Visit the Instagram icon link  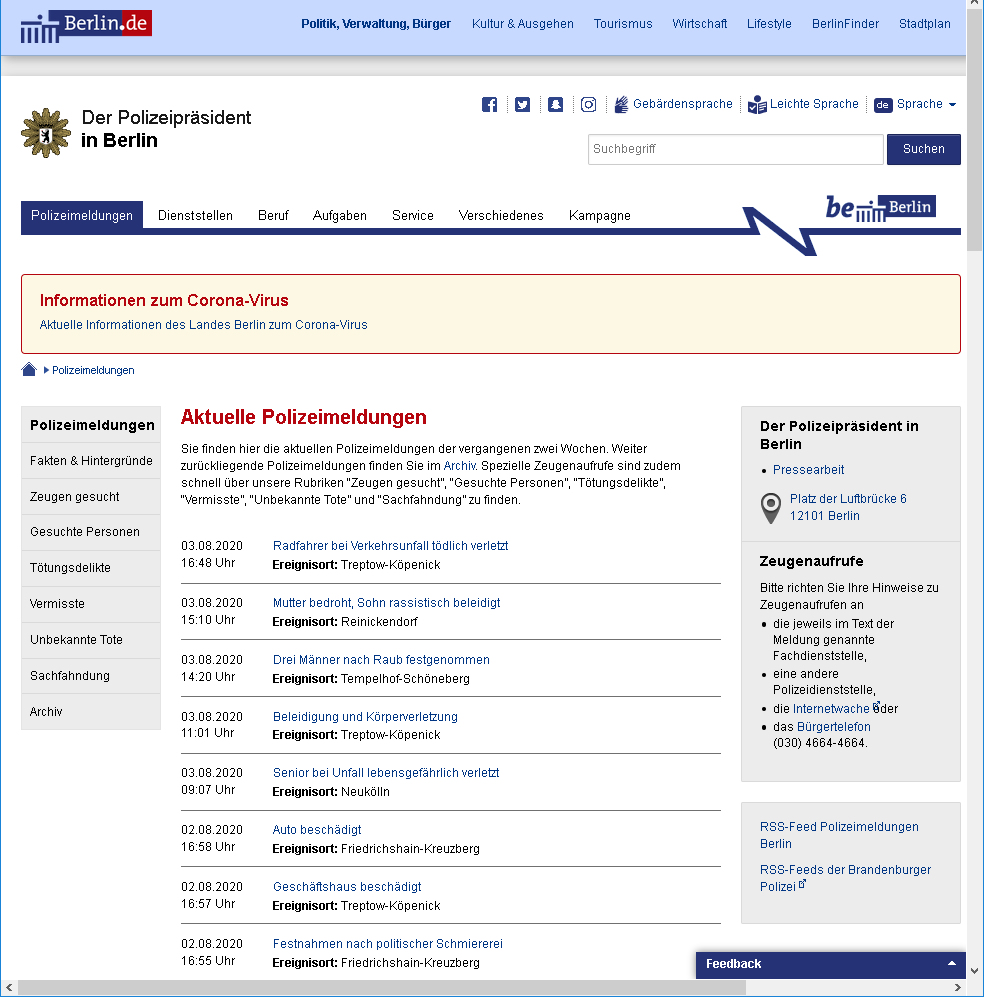tap(589, 105)
